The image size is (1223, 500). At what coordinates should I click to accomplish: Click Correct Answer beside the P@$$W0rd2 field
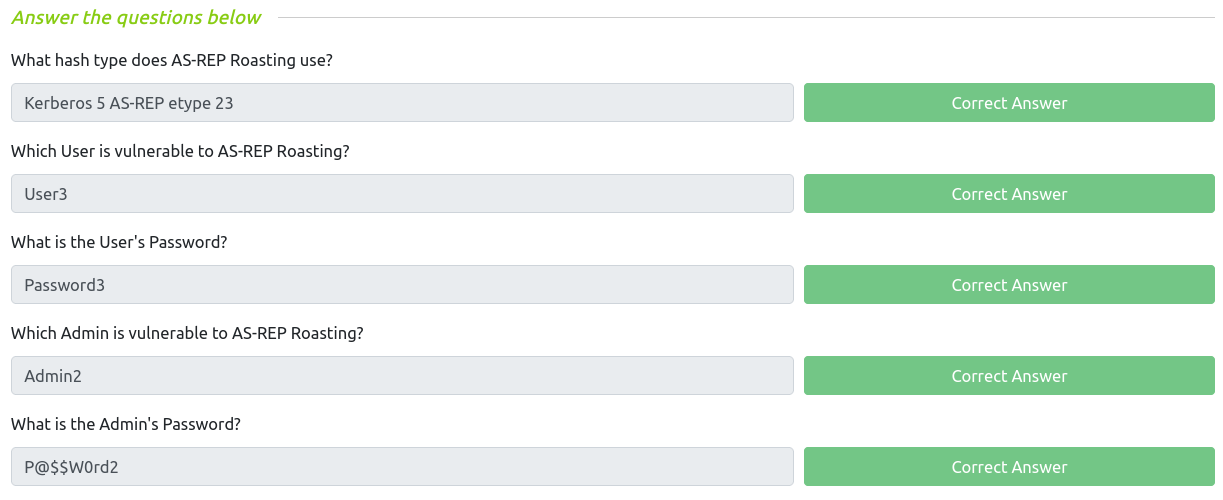[x=1009, y=467]
